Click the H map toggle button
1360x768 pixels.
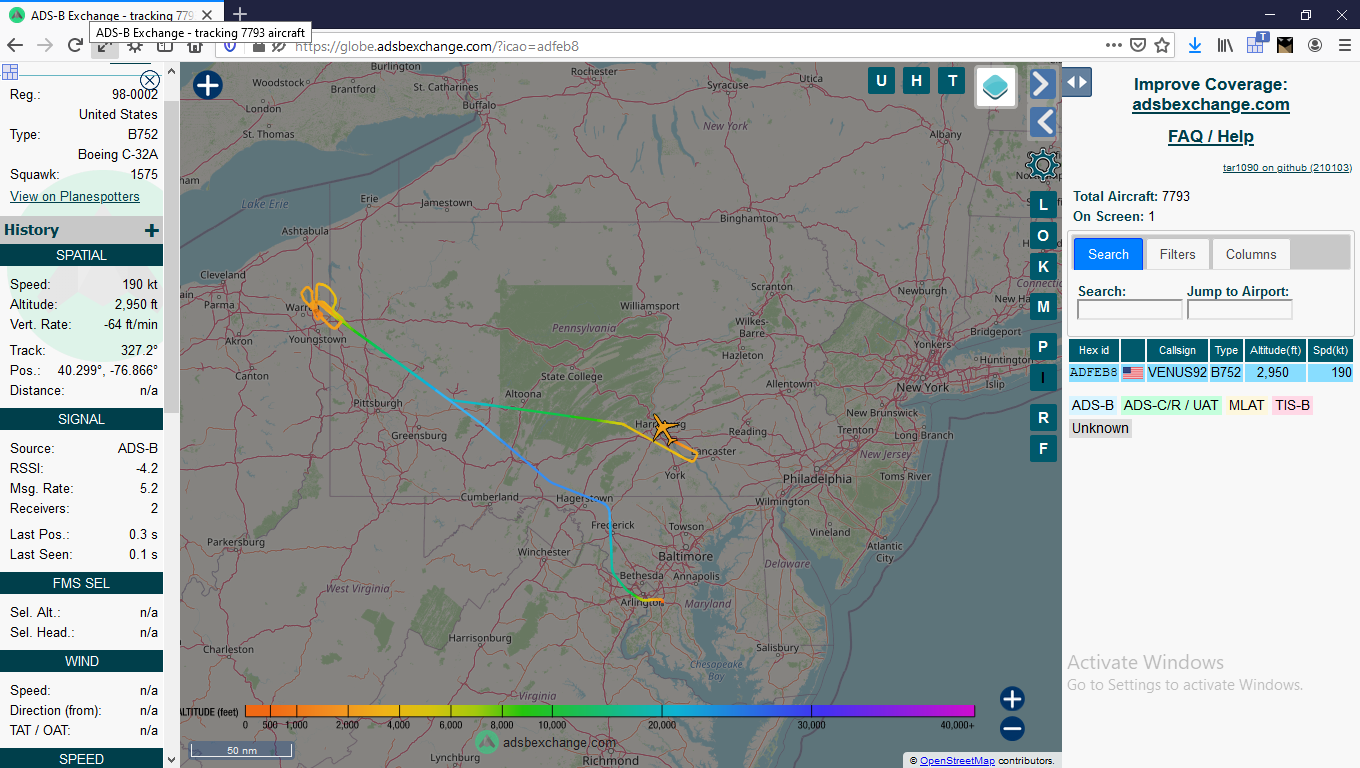[x=916, y=81]
